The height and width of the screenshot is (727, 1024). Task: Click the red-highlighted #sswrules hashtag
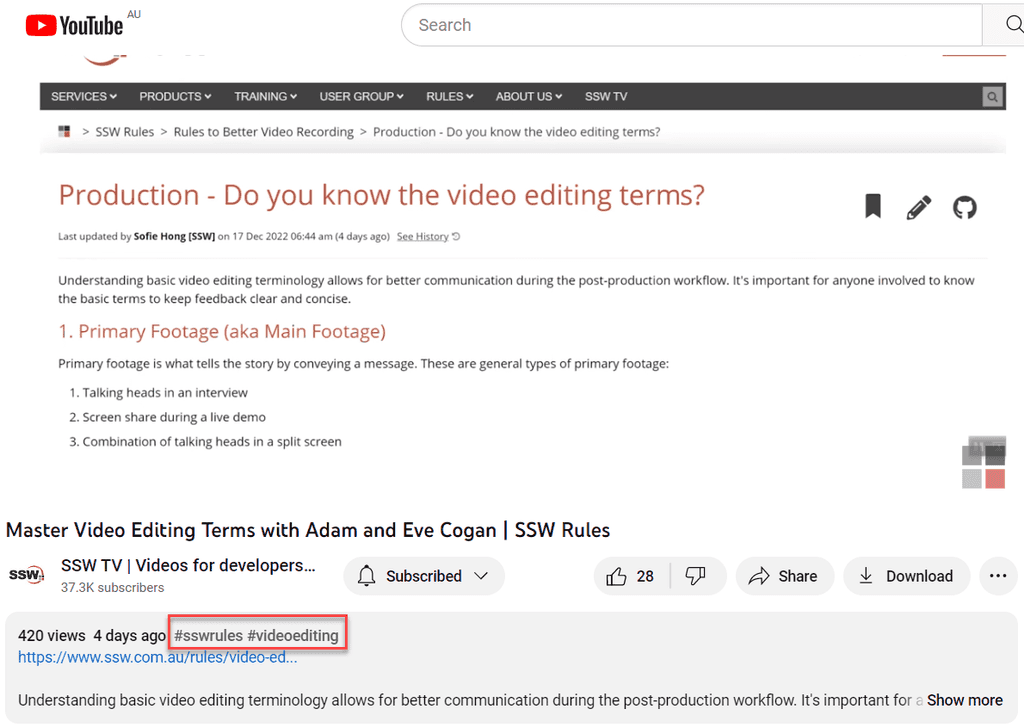click(x=206, y=635)
